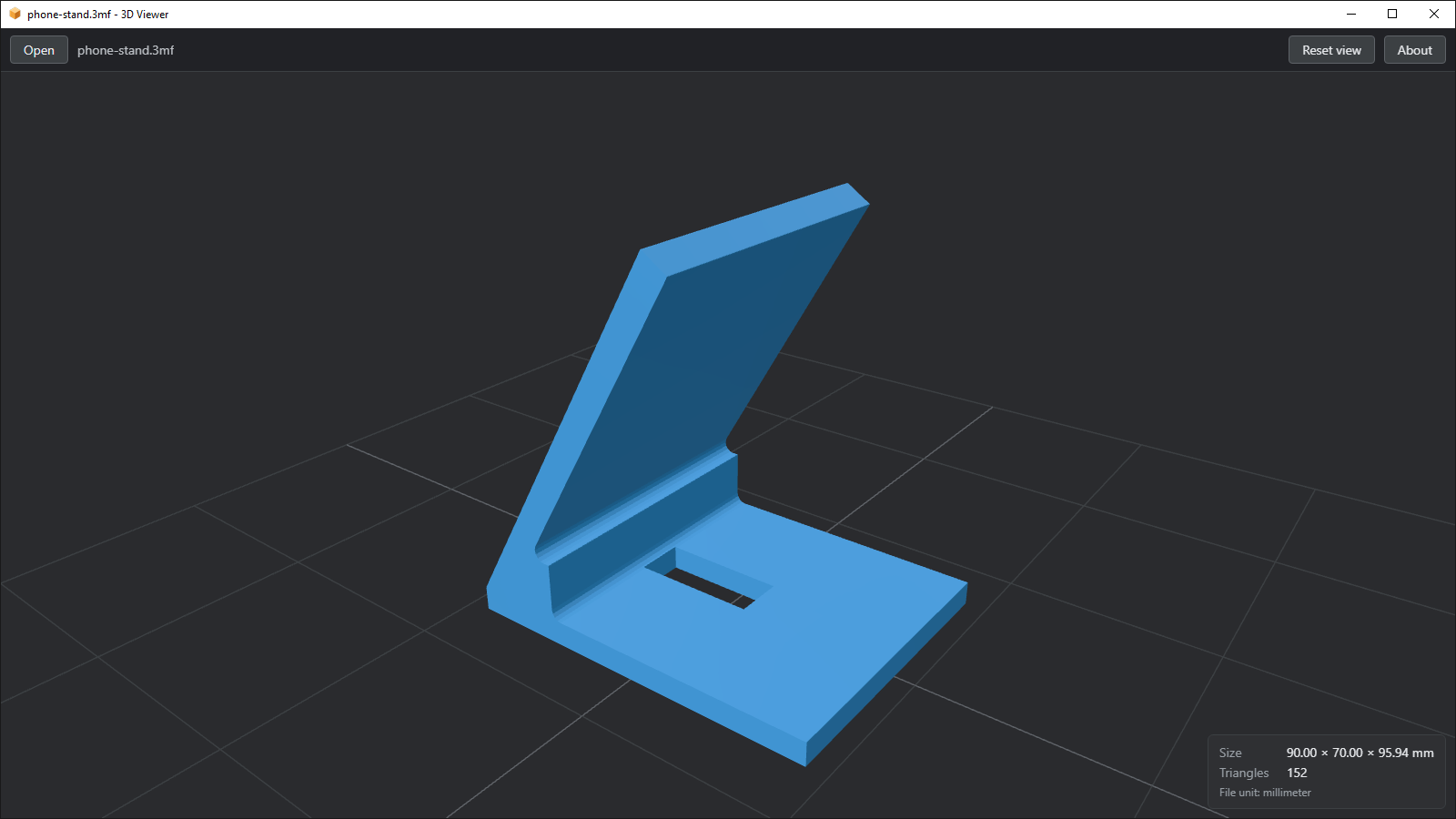
Task: Open the About dialog
Action: coord(1415,50)
